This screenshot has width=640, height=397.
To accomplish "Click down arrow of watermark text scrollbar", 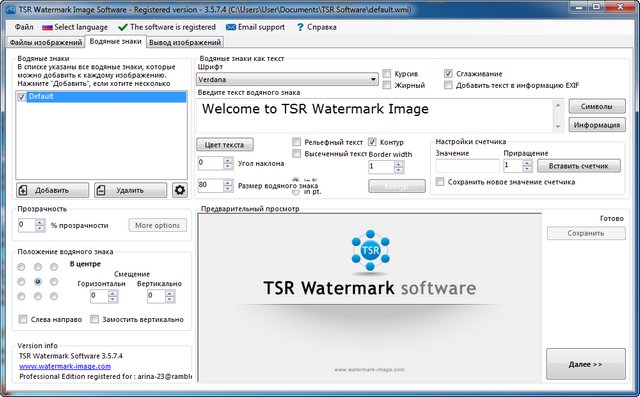I will (x=558, y=126).
